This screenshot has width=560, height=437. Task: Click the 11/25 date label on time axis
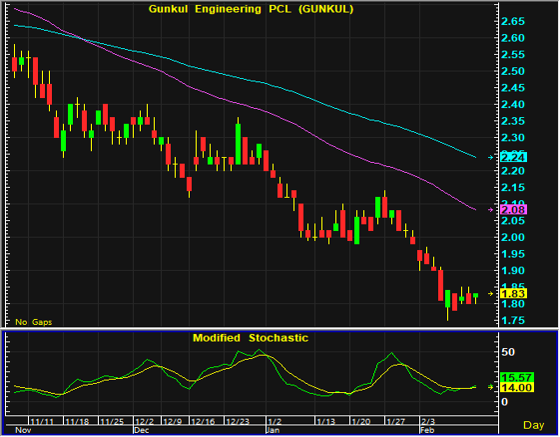point(112,422)
